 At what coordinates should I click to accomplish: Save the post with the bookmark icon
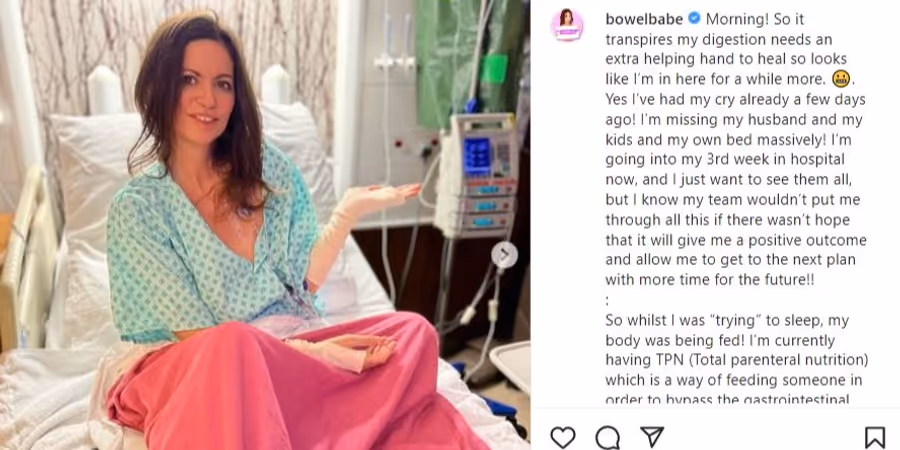click(x=875, y=437)
